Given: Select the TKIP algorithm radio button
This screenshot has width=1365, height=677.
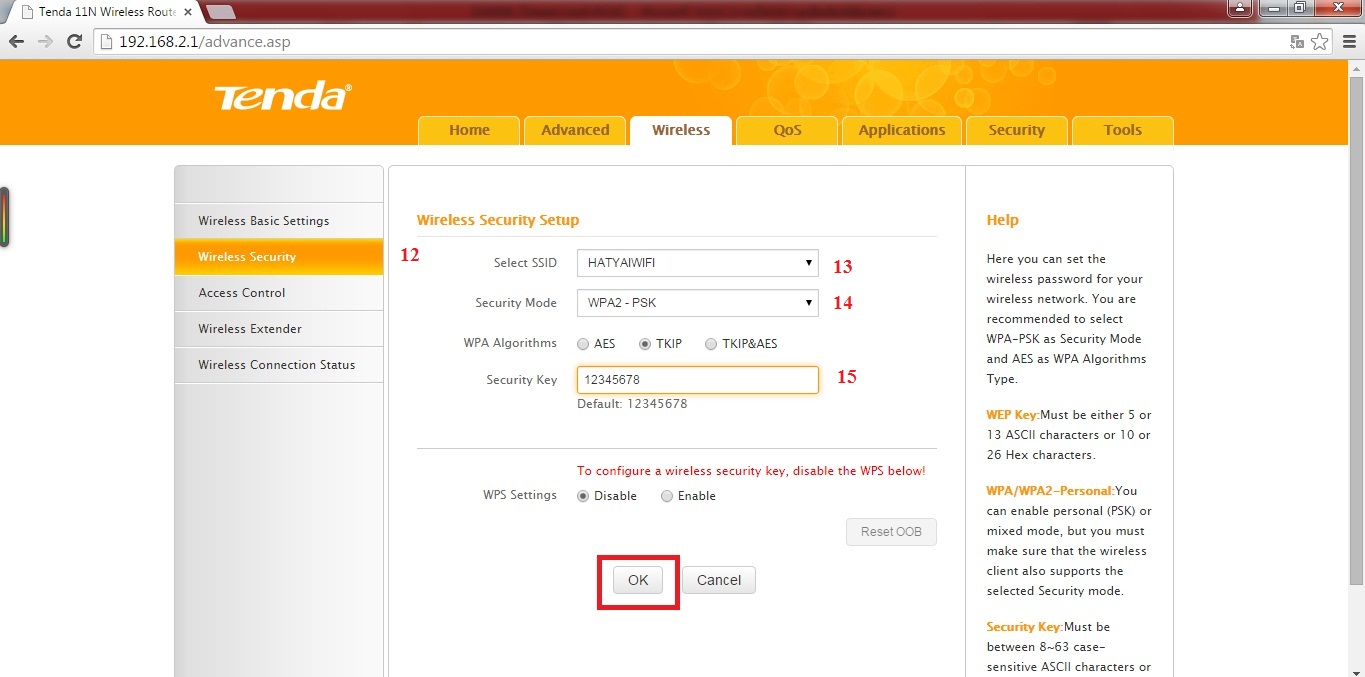Looking at the screenshot, I should click(x=645, y=344).
